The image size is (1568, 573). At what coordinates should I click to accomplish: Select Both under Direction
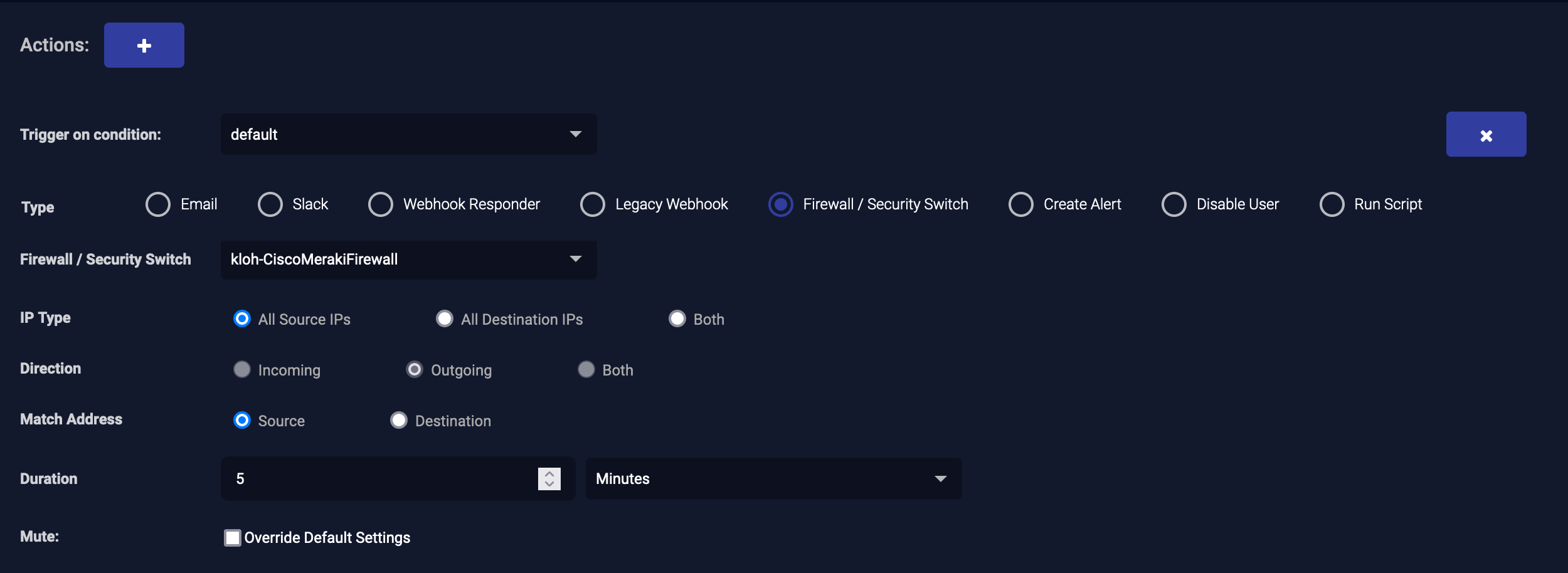point(586,370)
